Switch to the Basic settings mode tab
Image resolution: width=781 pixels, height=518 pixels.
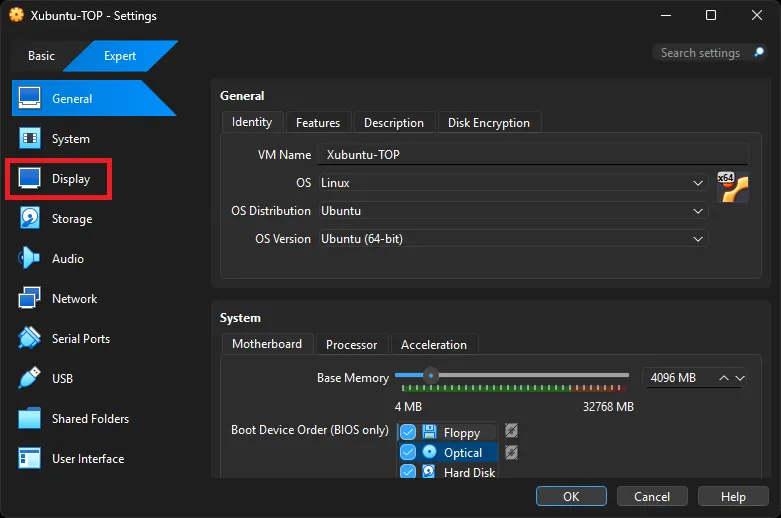click(x=41, y=56)
